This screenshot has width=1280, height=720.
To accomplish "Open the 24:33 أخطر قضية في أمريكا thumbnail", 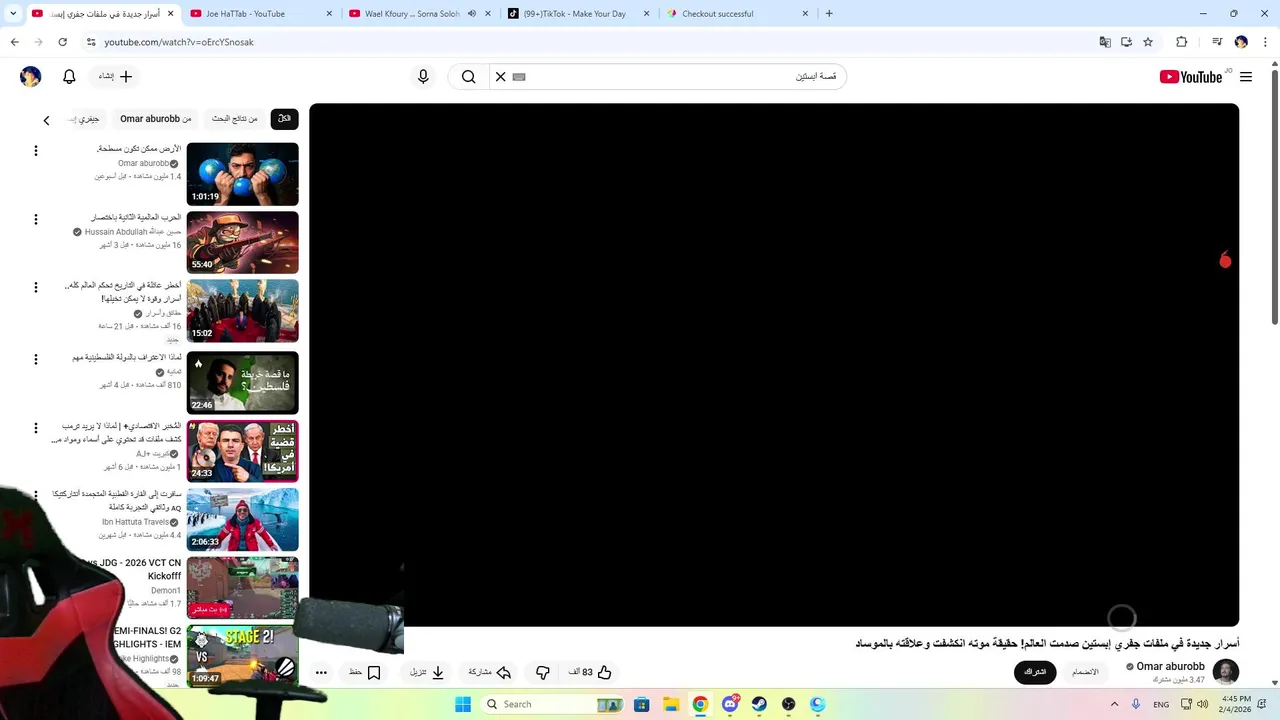I will tap(242, 450).
